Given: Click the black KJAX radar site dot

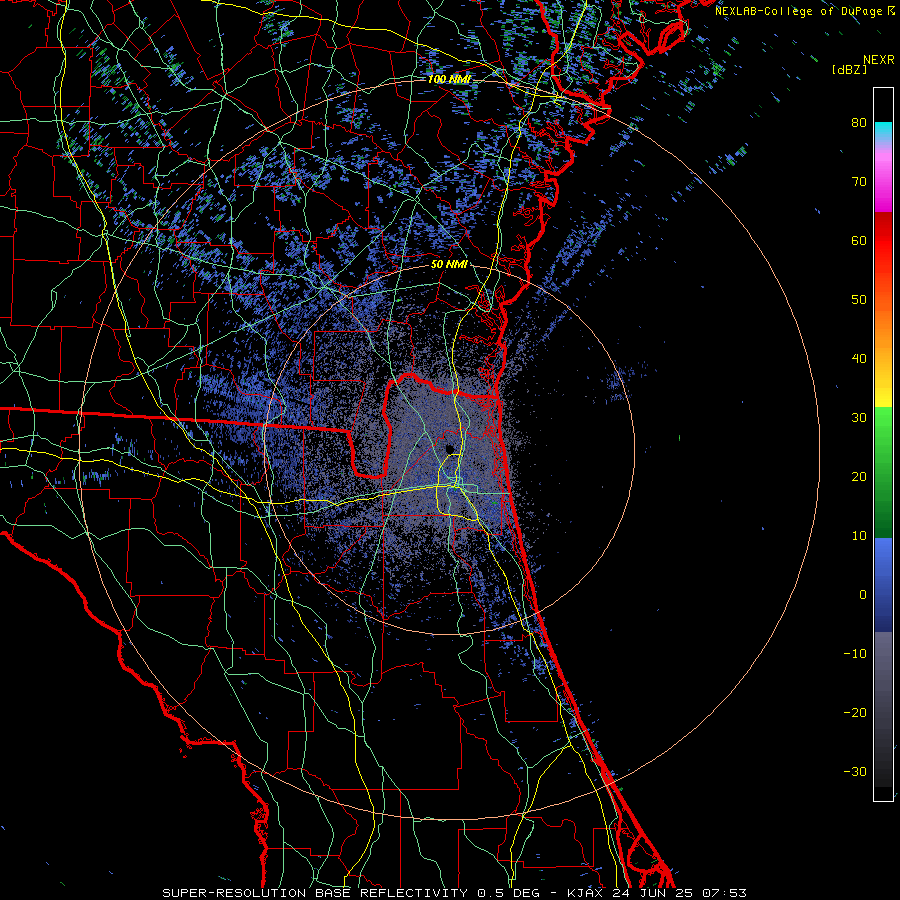Looking at the screenshot, I should [451, 448].
